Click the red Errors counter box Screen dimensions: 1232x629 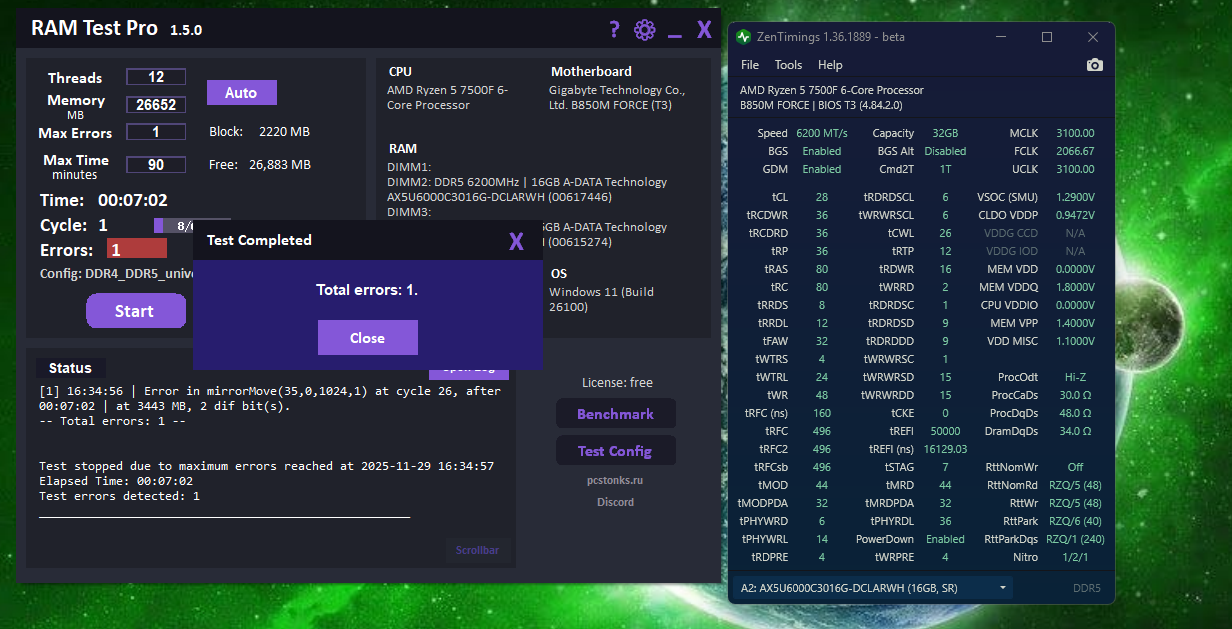point(137,249)
